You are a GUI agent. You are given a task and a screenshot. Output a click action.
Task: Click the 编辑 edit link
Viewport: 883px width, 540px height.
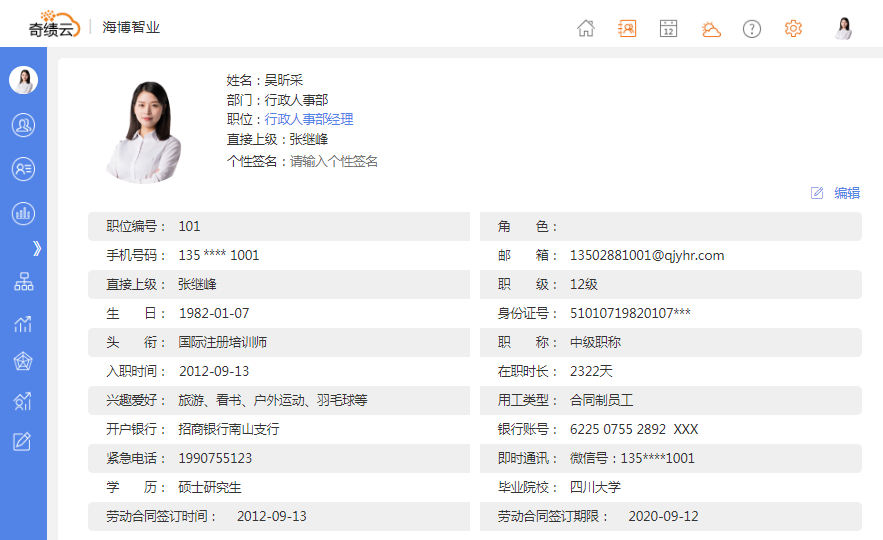point(846,193)
